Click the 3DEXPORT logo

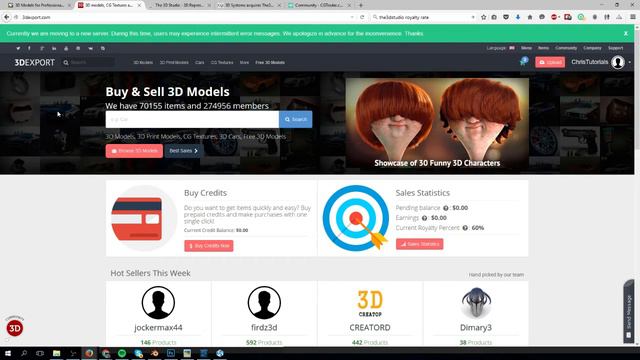(x=35, y=62)
